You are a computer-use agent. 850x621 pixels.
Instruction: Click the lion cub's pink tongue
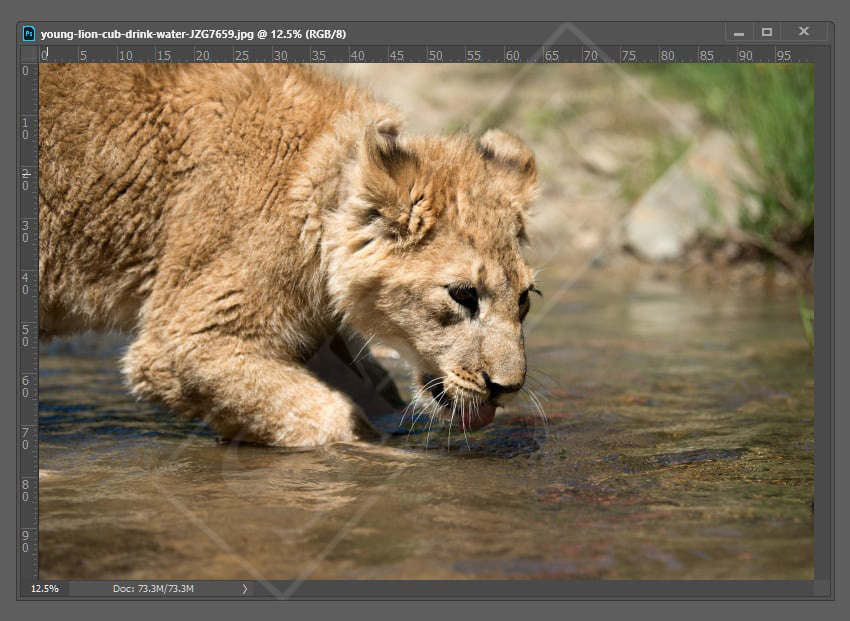pos(481,416)
